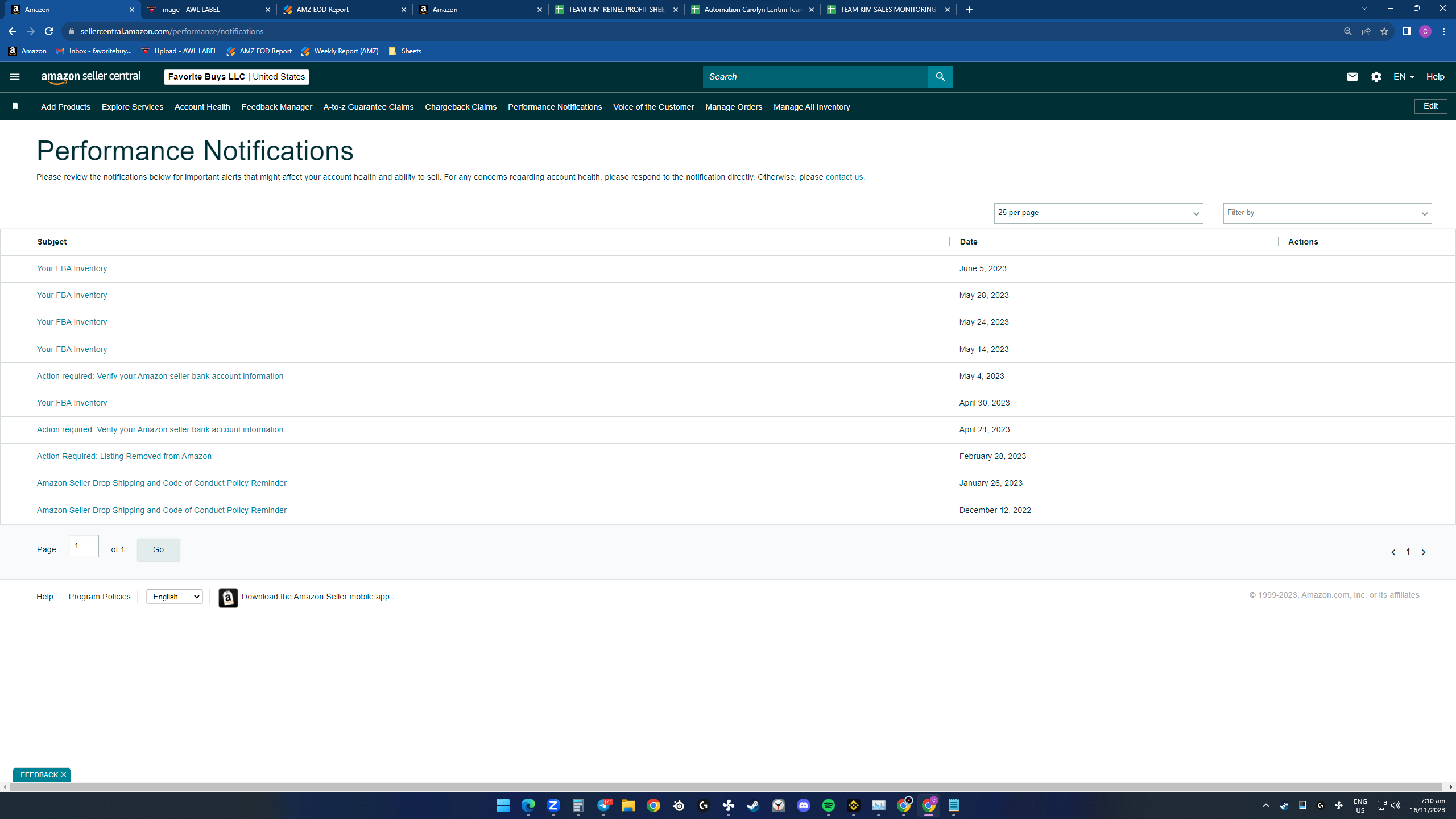1456x819 pixels.
Task: Open a new browser tab
Action: (969, 10)
